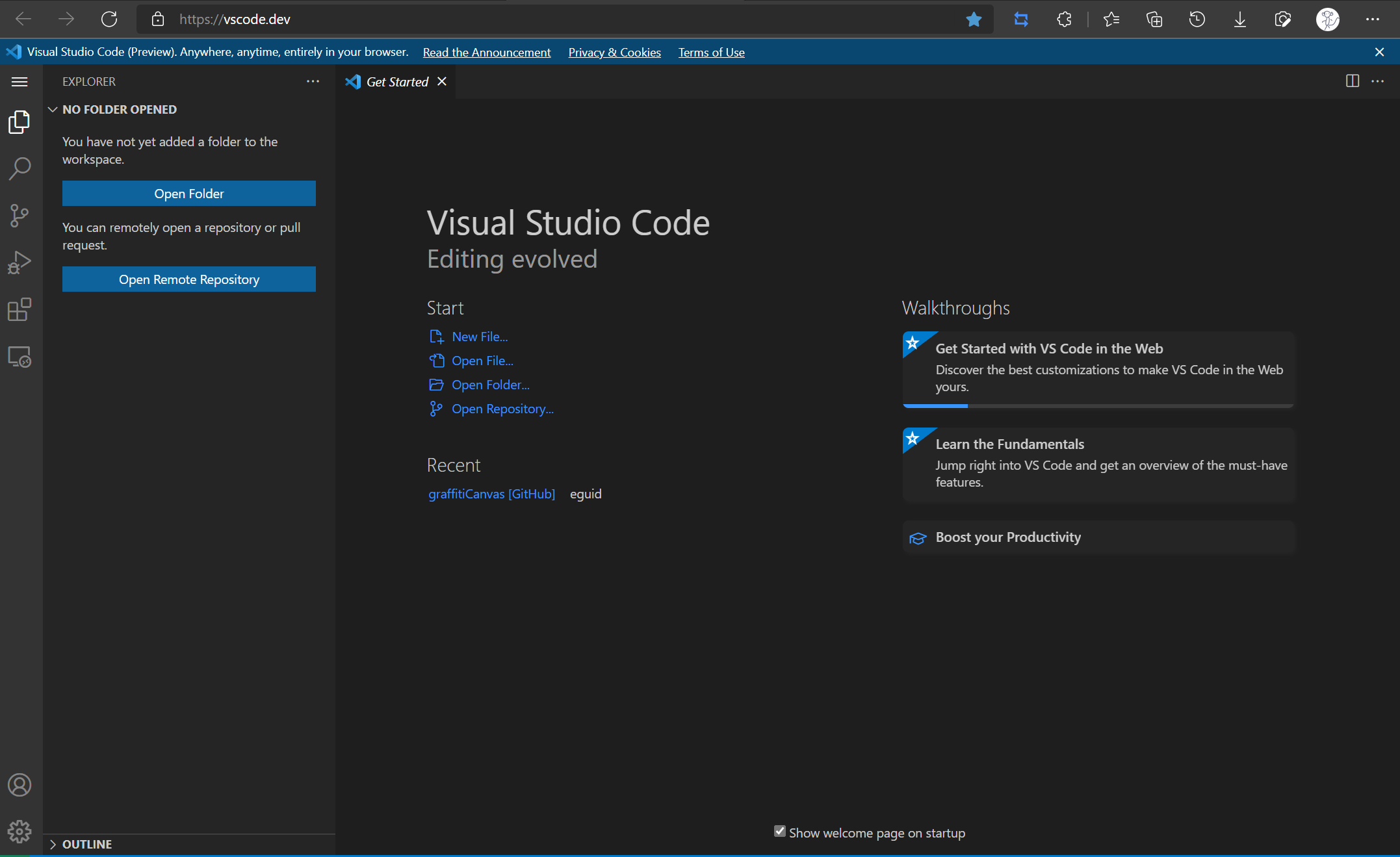
Task: Click the browser back arrow
Action: (x=23, y=19)
